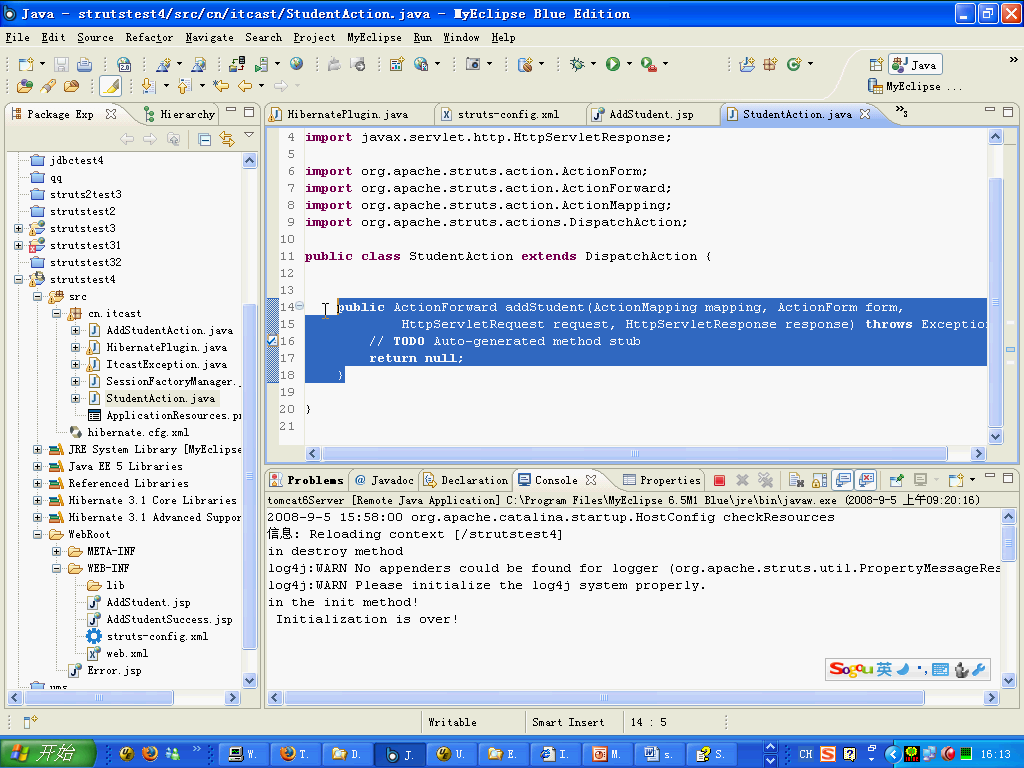Click the console vertical scrollbar down arrow
The image size is (1024, 768).
click(1008, 680)
